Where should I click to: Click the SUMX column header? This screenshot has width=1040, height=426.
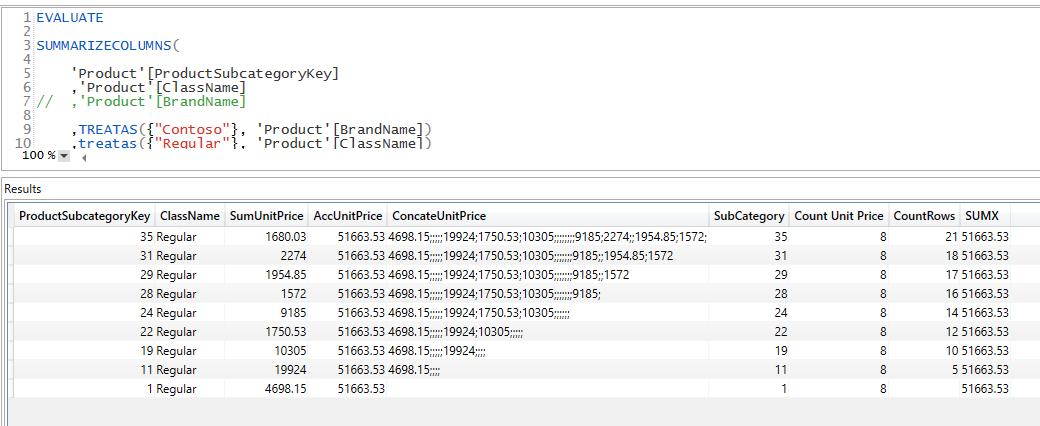click(x=986, y=216)
